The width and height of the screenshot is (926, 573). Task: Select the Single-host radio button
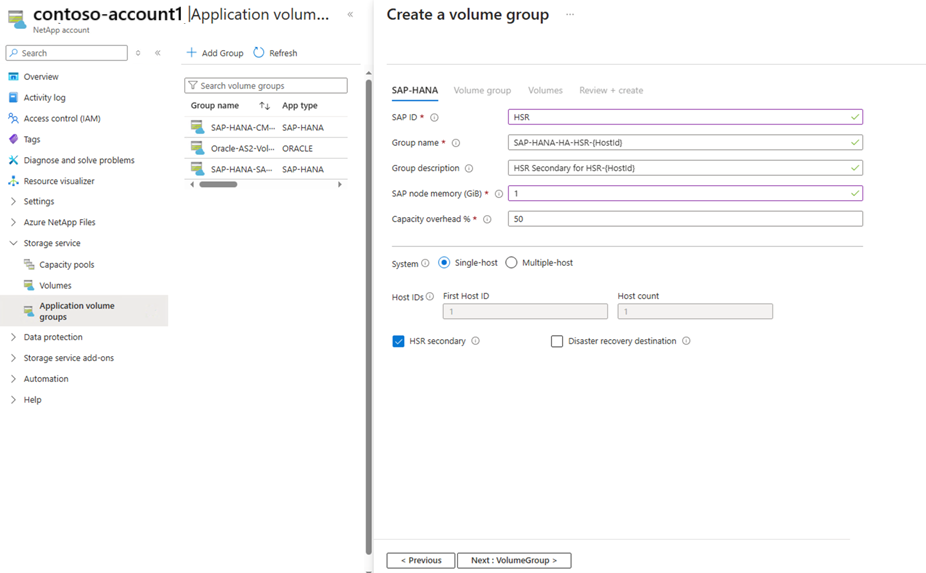(x=444, y=262)
